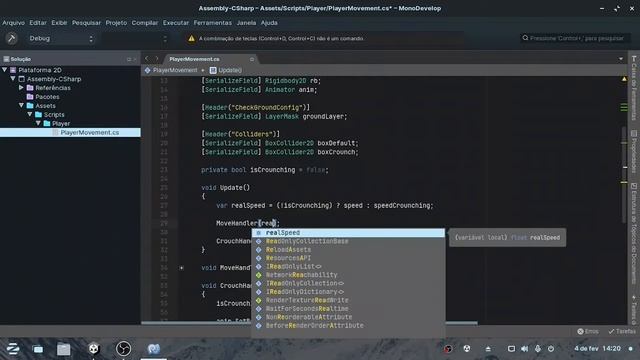
Task: Click the Scripts folder icon
Action: 38,114
